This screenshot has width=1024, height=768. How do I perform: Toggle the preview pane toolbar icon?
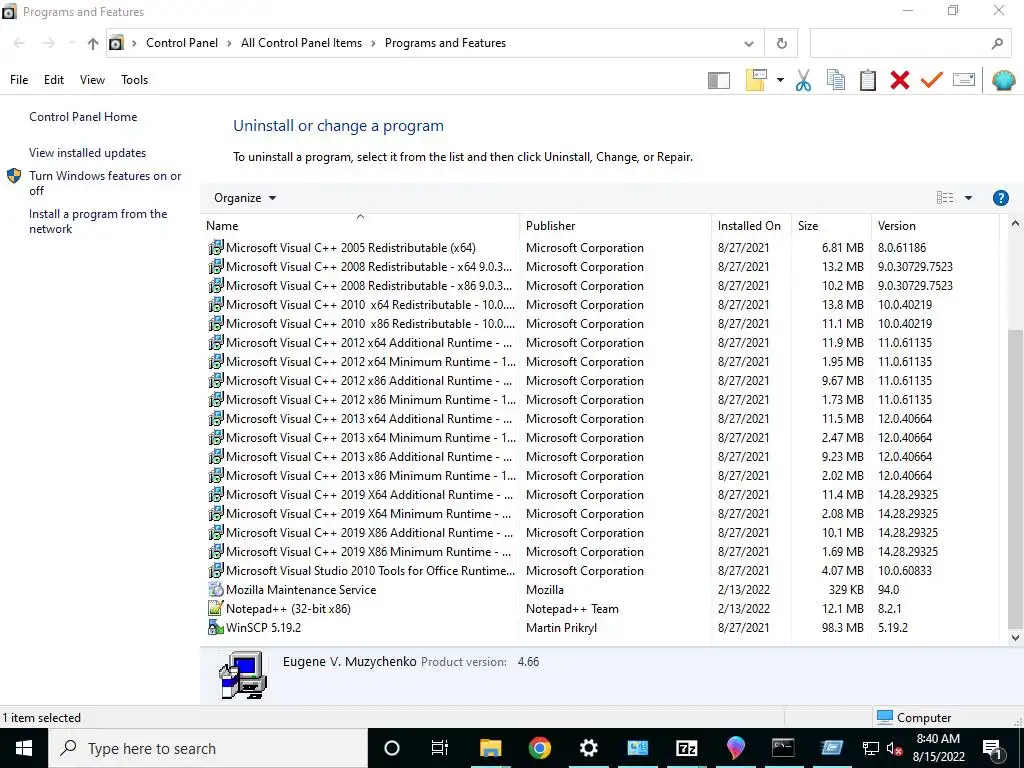(718, 80)
